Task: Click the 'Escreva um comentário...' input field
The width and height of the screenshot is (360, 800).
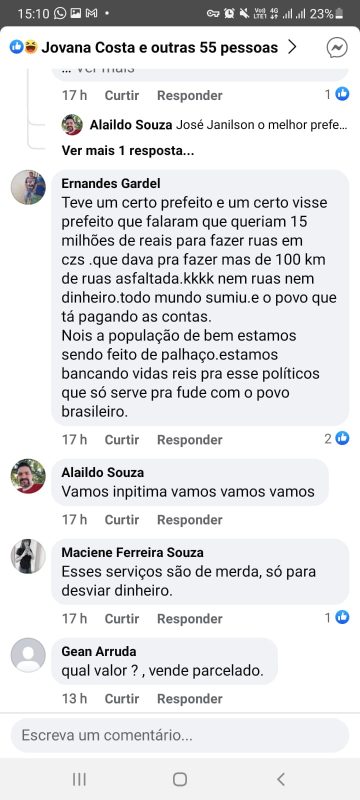Action: (x=180, y=735)
